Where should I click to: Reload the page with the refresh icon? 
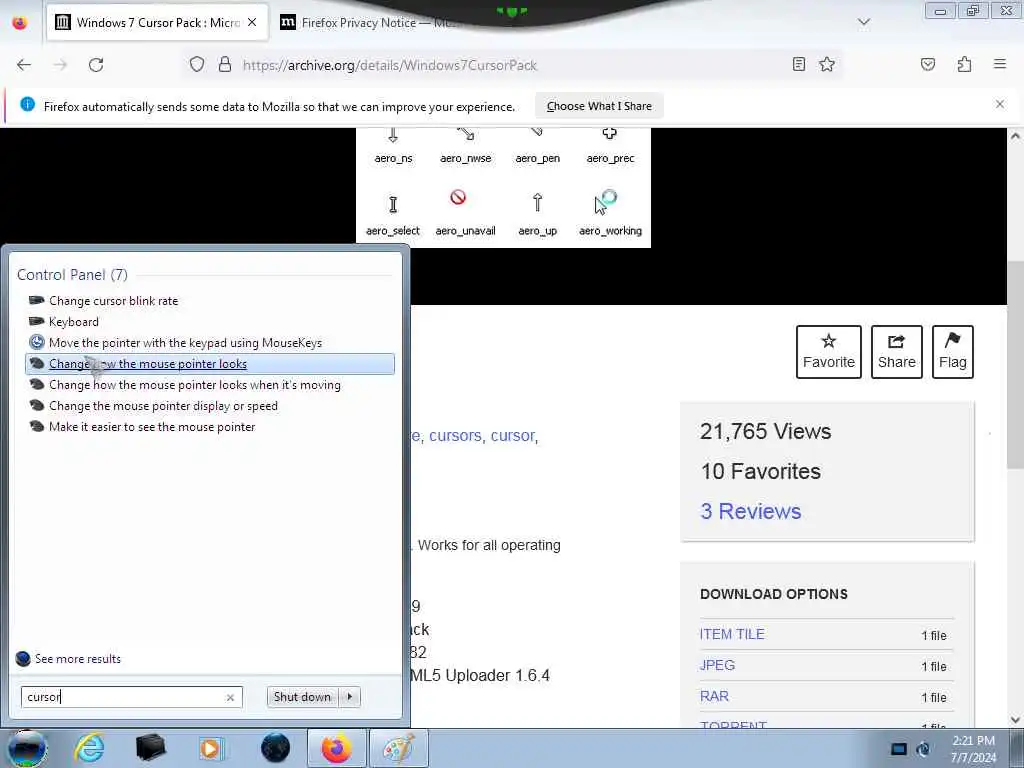pyautogui.click(x=96, y=65)
